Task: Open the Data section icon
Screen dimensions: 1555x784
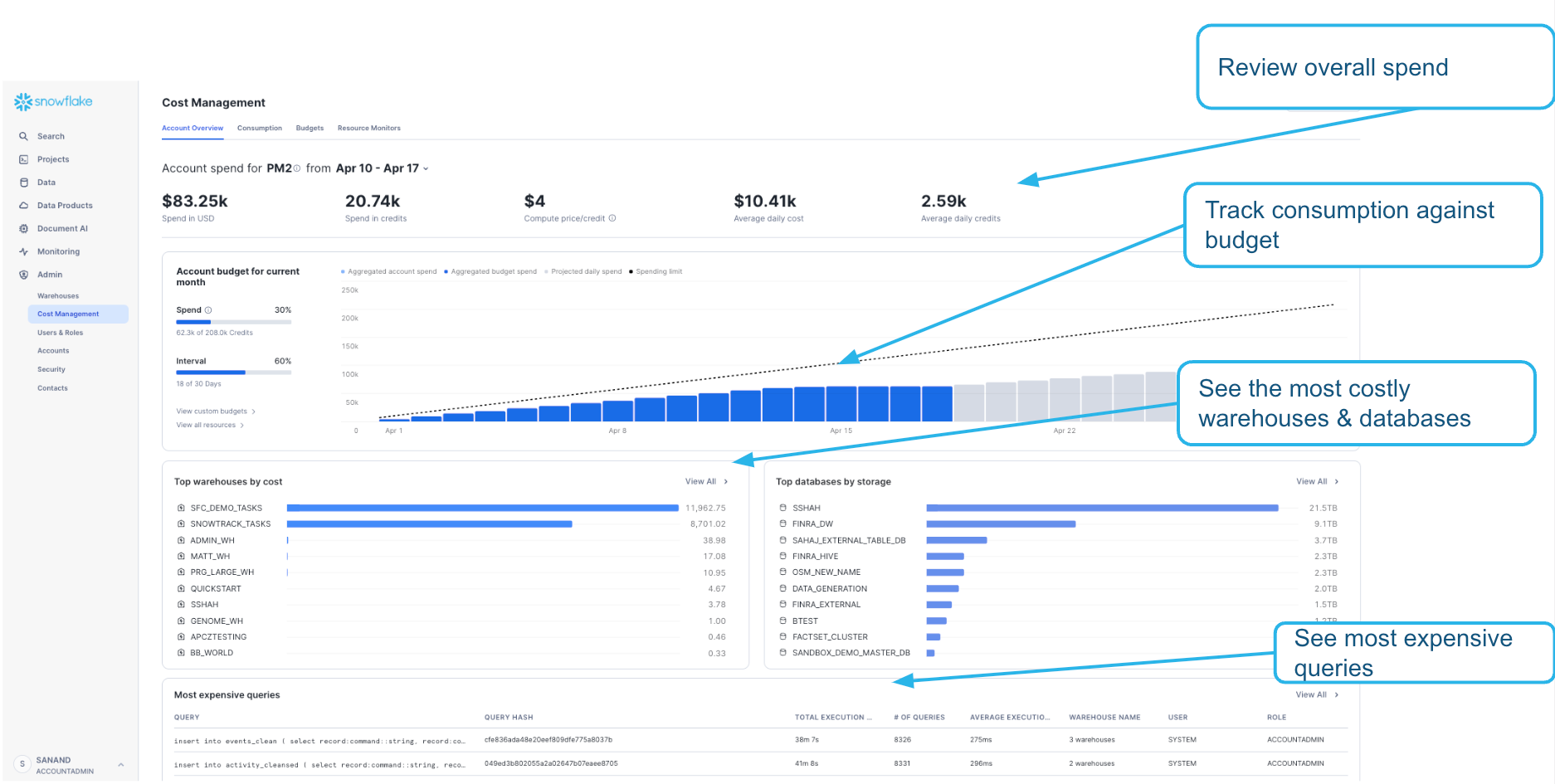Action: pos(24,183)
